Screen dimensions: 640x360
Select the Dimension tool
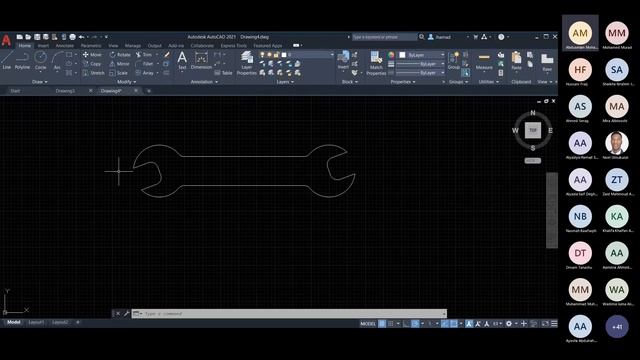(x=201, y=60)
